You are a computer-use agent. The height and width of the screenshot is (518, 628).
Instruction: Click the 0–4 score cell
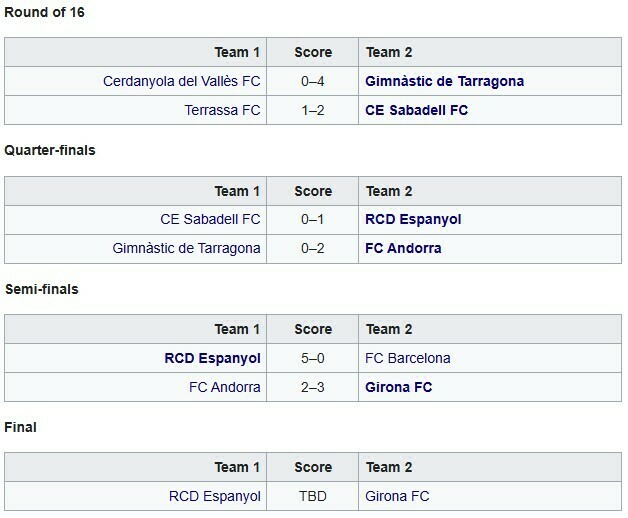313,81
